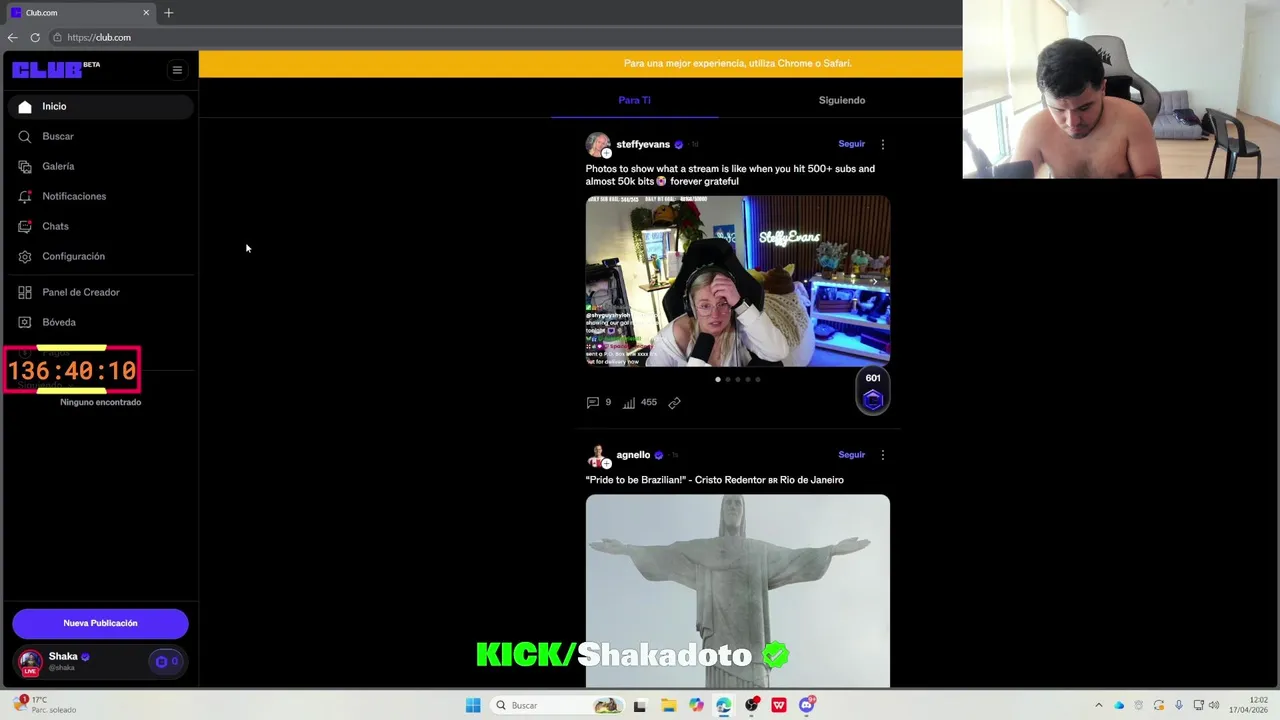The image size is (1280, 720).
Task: Click the Galería images icon
Action: [x=25, y=166]
